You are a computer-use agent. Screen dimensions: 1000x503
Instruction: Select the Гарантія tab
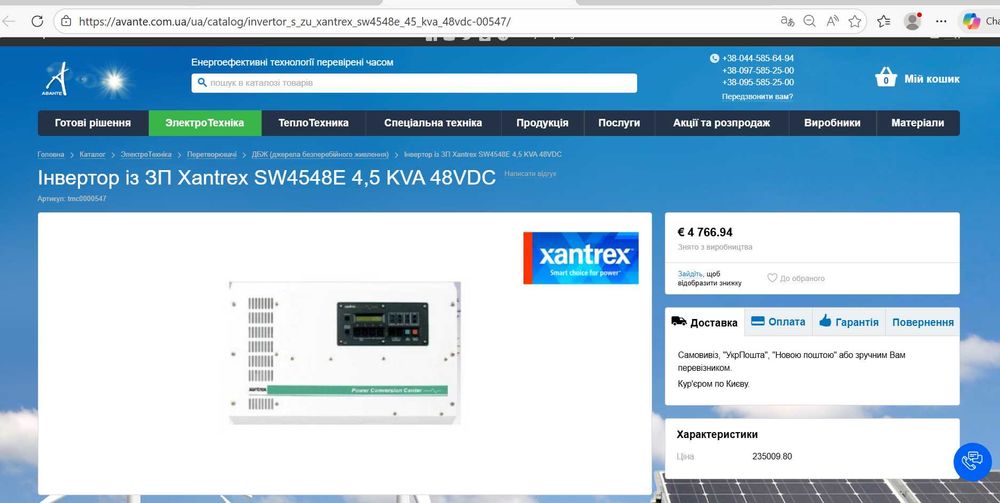(848, 322)
